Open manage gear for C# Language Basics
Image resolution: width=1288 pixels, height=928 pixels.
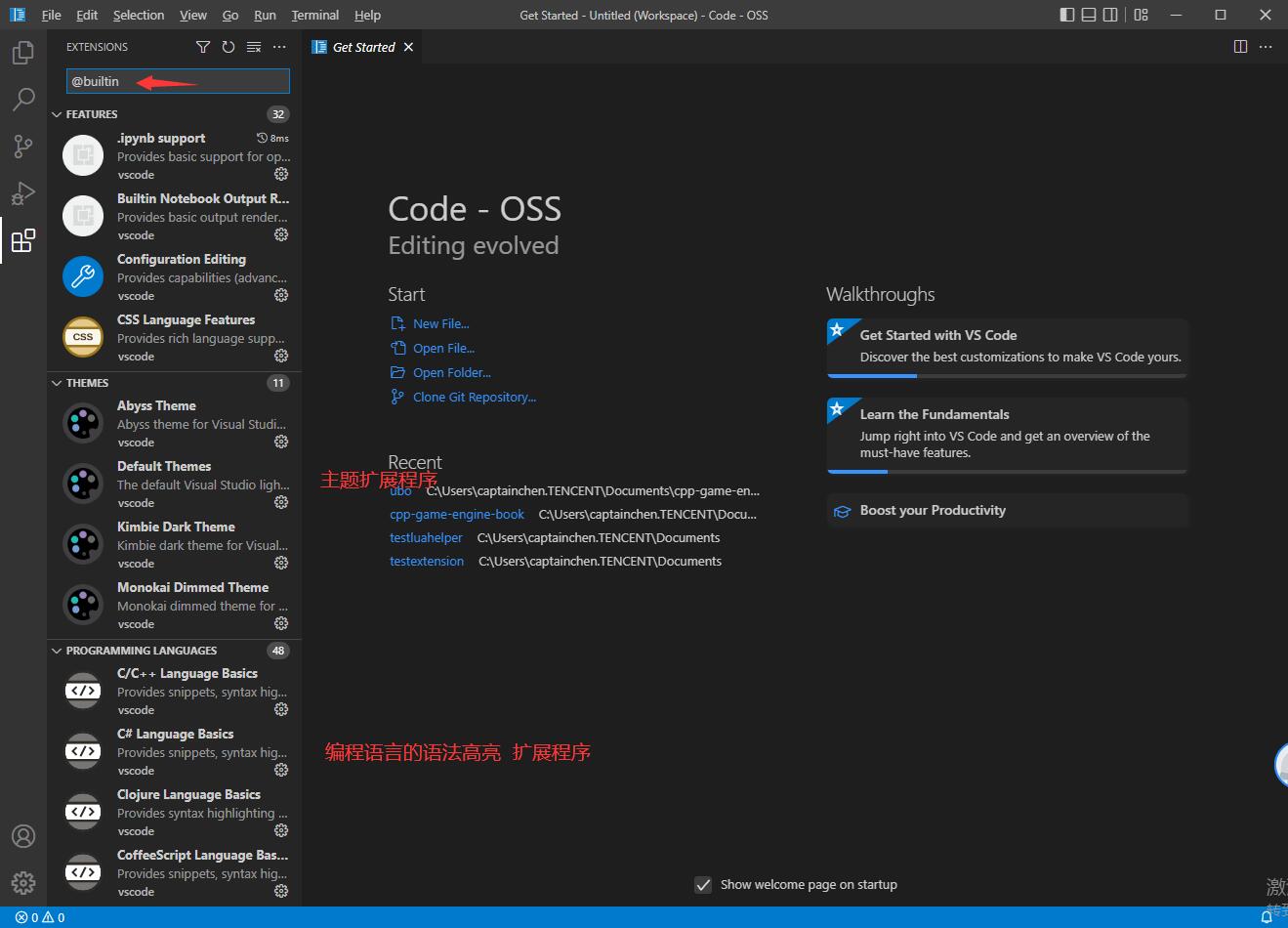(x=281, y=770)
